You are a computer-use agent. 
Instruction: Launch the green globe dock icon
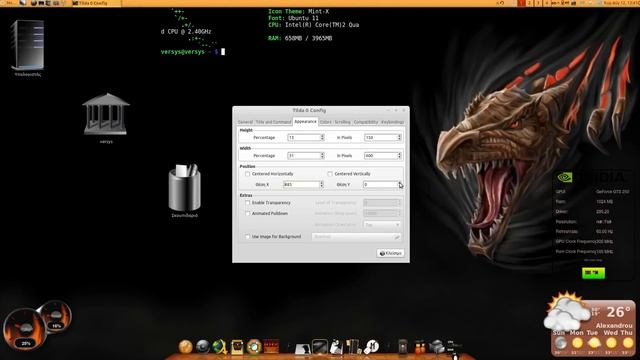pos(220,347)
